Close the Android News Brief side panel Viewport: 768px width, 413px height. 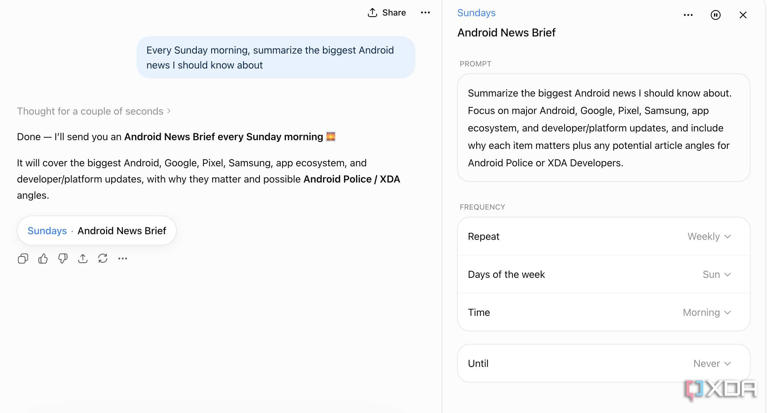pyautogui.click(x=743, y=15)
